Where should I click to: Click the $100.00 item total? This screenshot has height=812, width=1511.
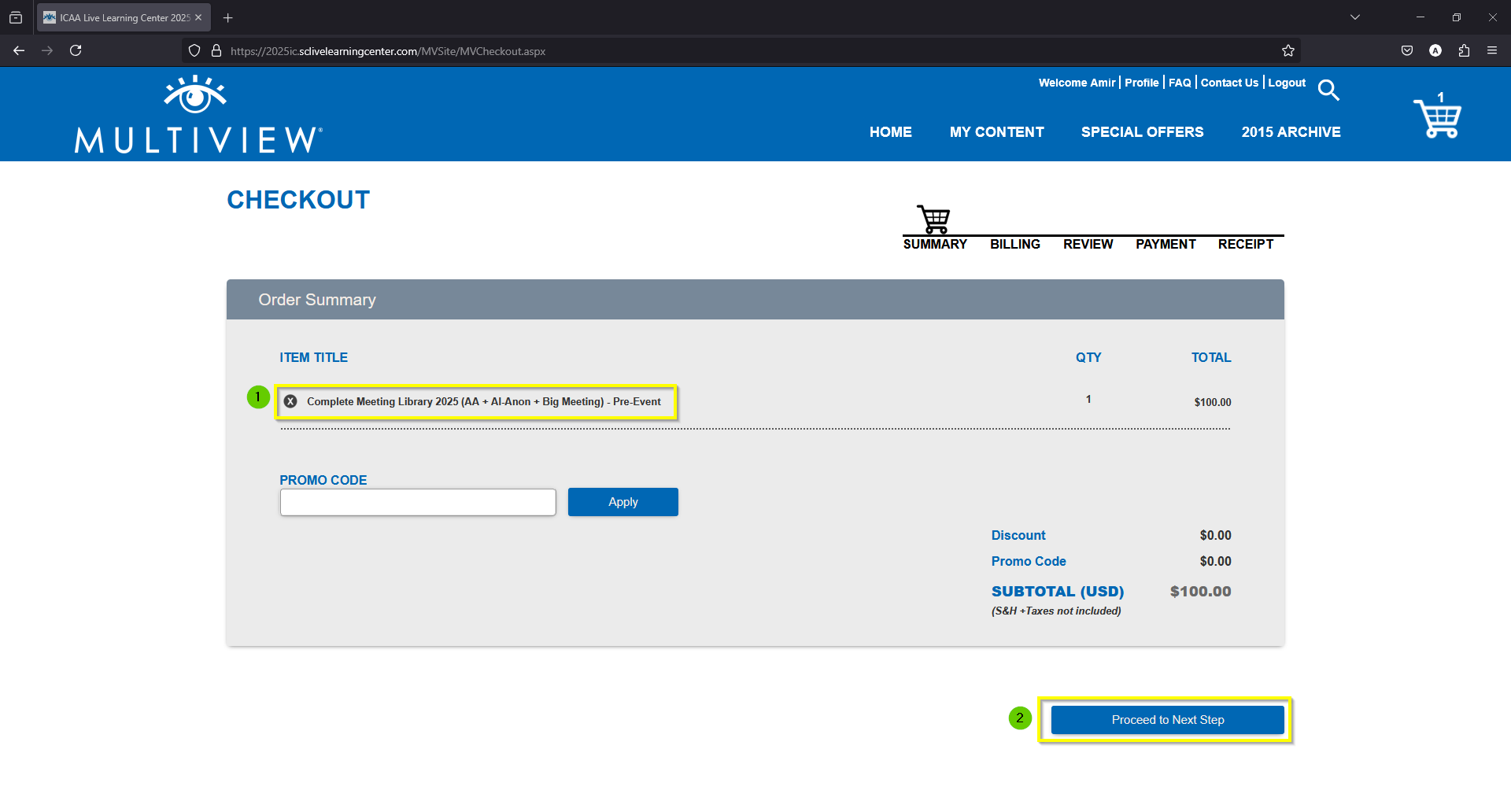click(1213, 402)
